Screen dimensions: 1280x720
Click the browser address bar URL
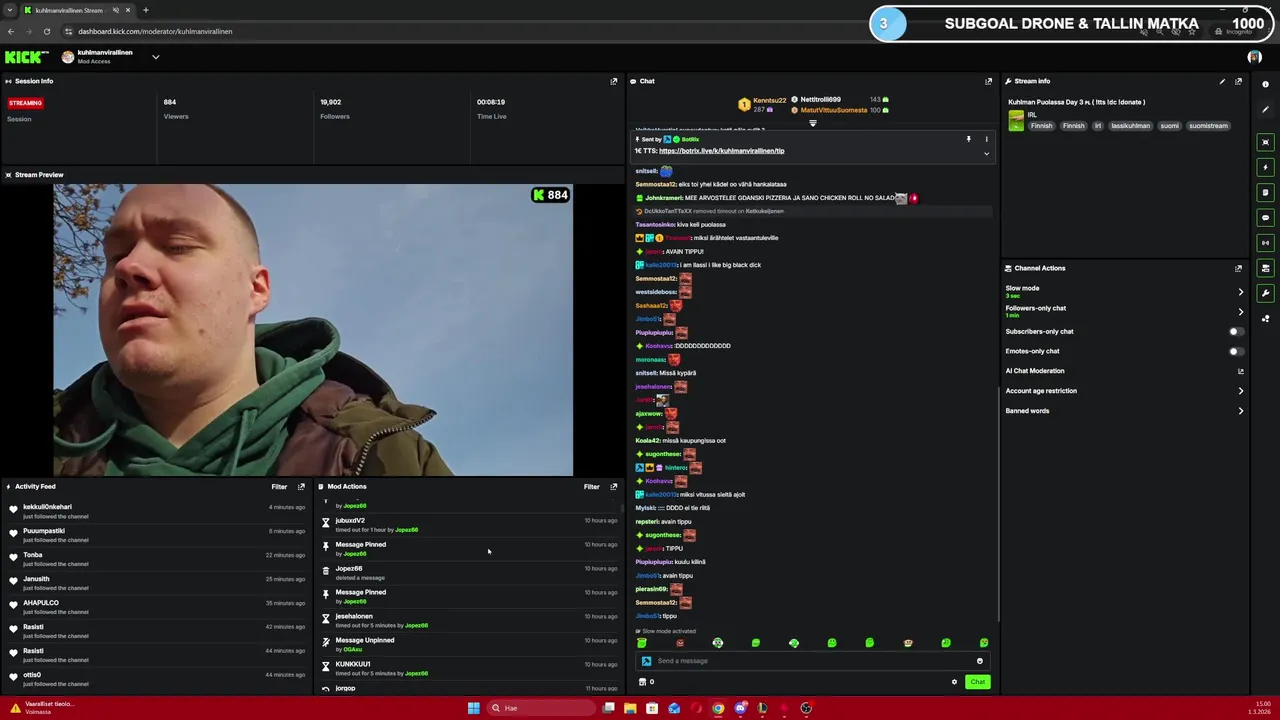coord(155,31)
